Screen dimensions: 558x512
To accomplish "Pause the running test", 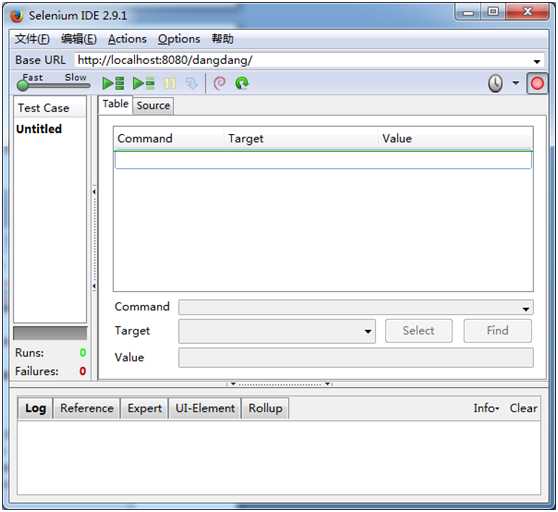I will [x=169, y=84].
